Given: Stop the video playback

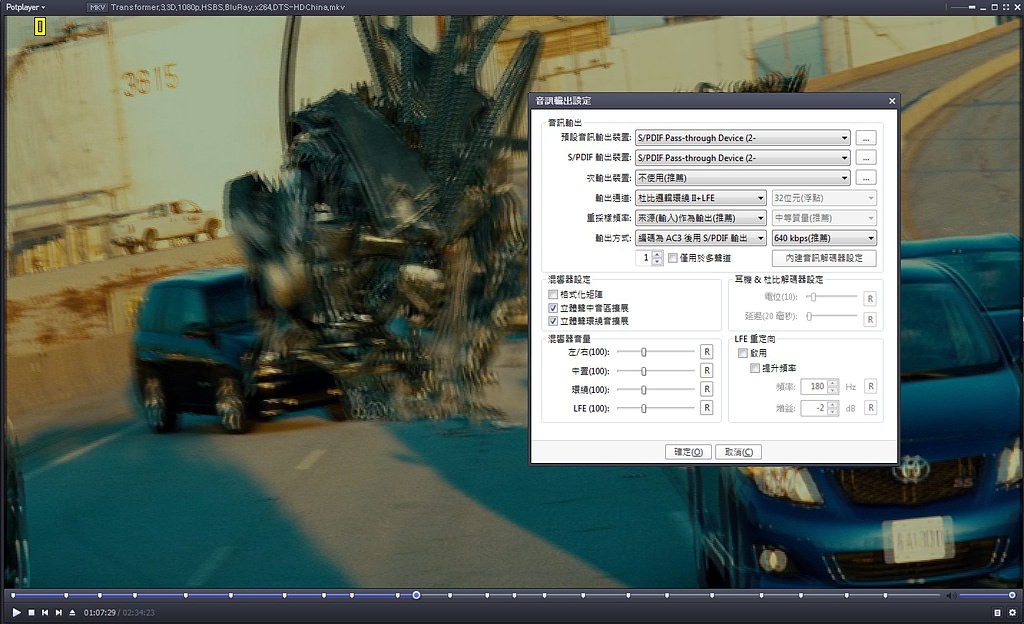Looking at the screenshot, I should point(31,612).
